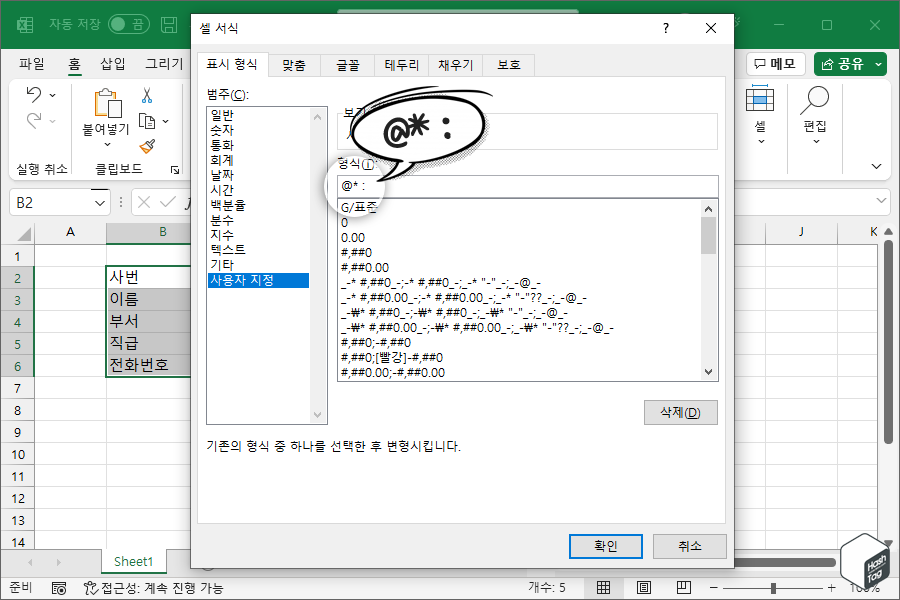Switch to the 테두리 dialog tab
The height and width of the screenshot is (600, 900).
point(401,64)
